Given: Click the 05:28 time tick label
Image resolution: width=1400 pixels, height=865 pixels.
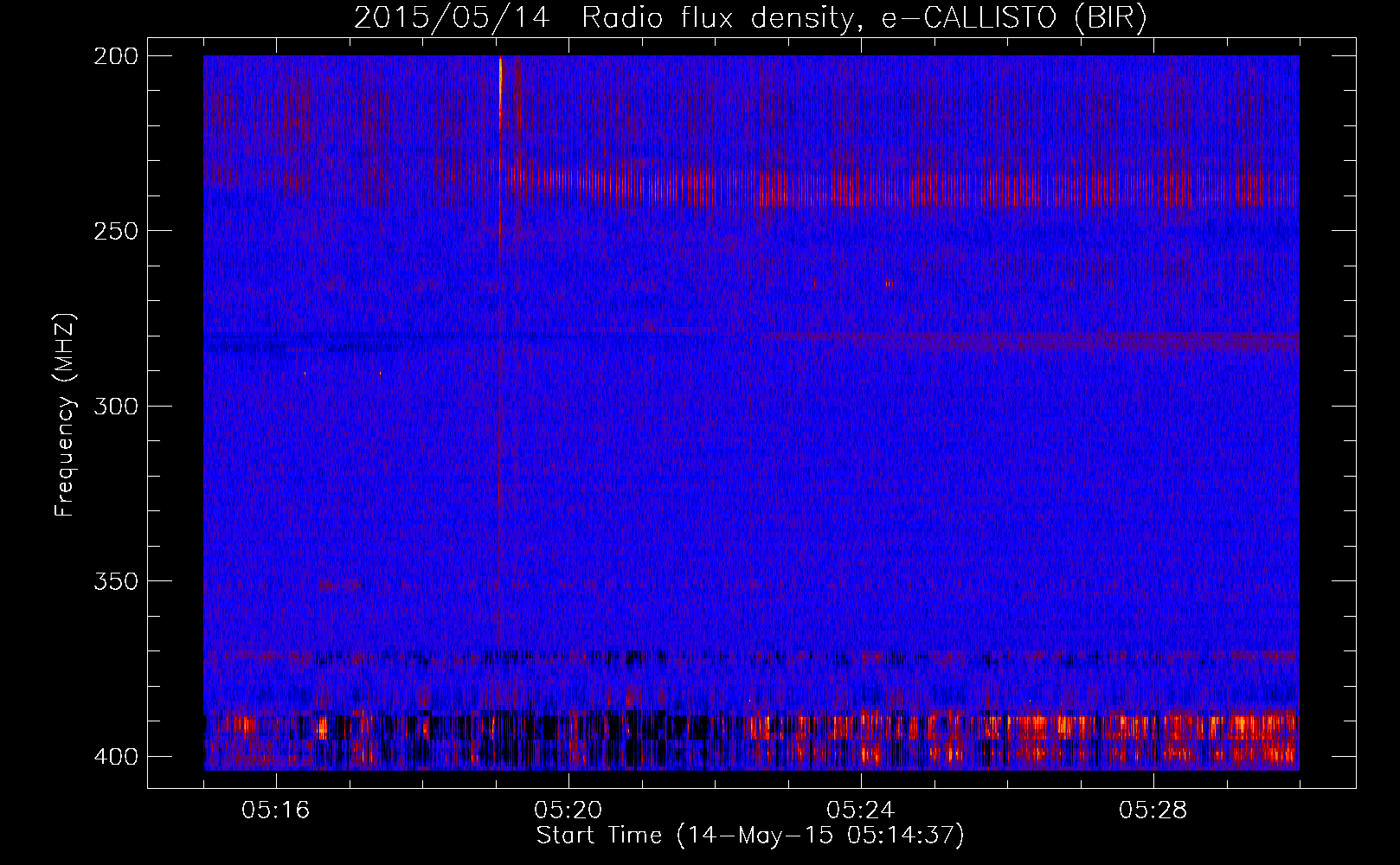Looking at the screenshot, I should [x=1153, y=811].
